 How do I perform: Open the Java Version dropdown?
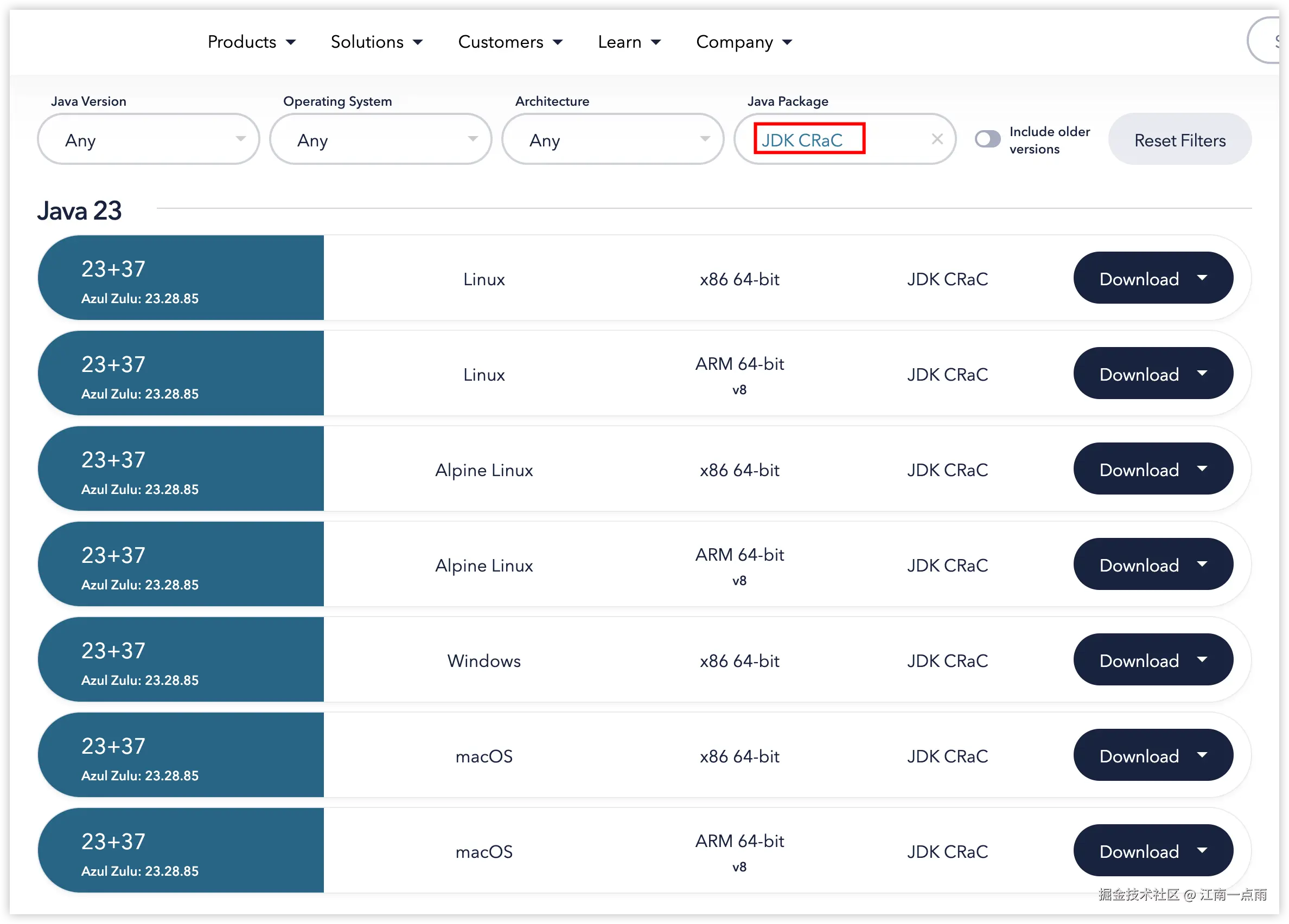click(x=148, y=140)
